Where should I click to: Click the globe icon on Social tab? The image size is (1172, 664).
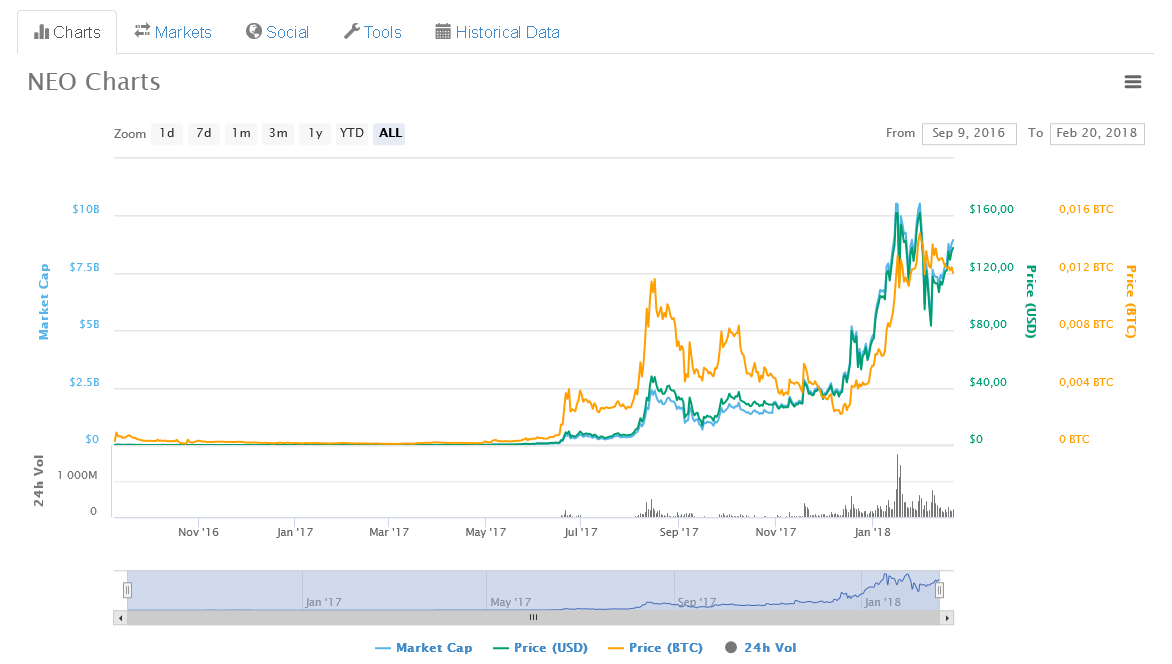254,31
